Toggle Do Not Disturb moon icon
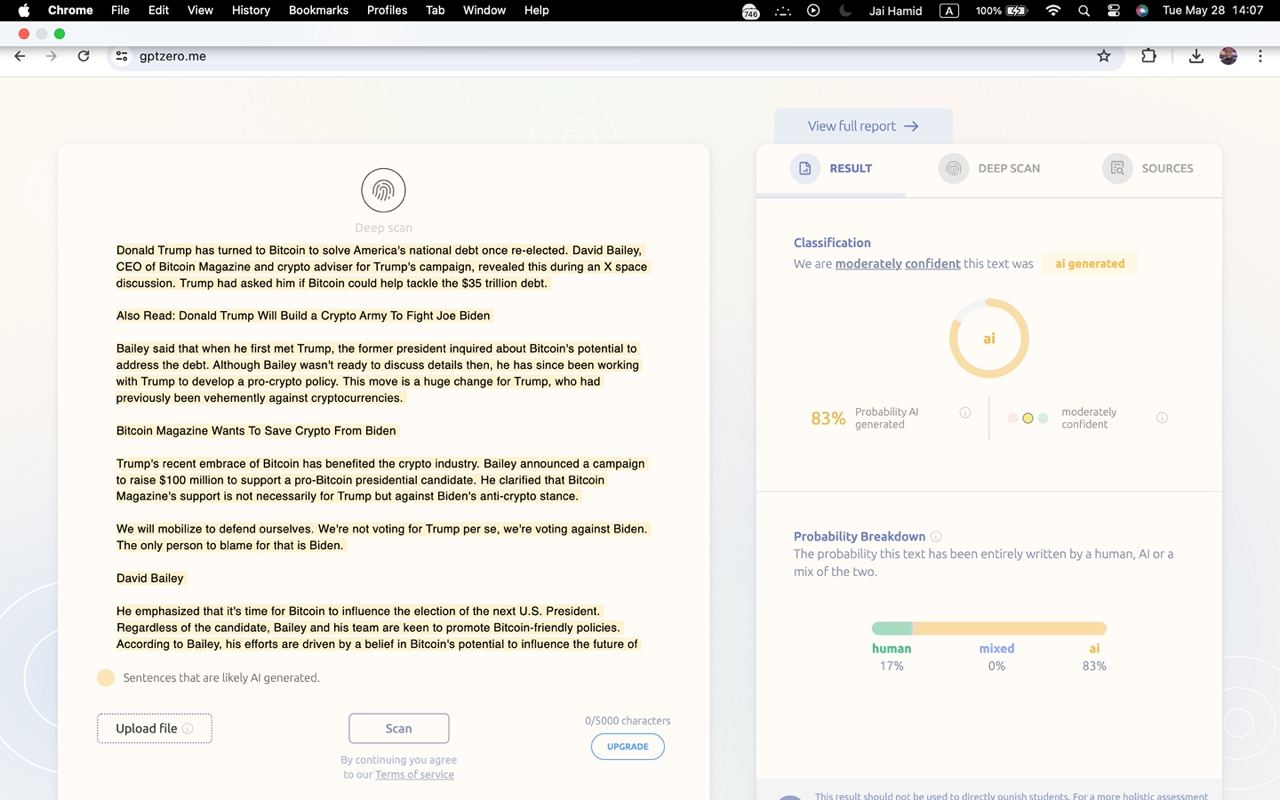Screen dimensions: 1280x800 845,10
